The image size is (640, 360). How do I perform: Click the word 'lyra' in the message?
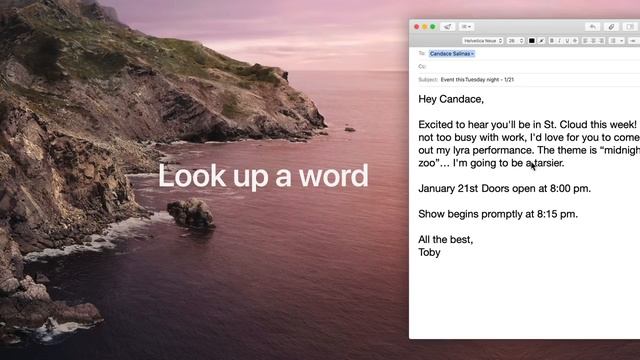click(x=462, y=150)
